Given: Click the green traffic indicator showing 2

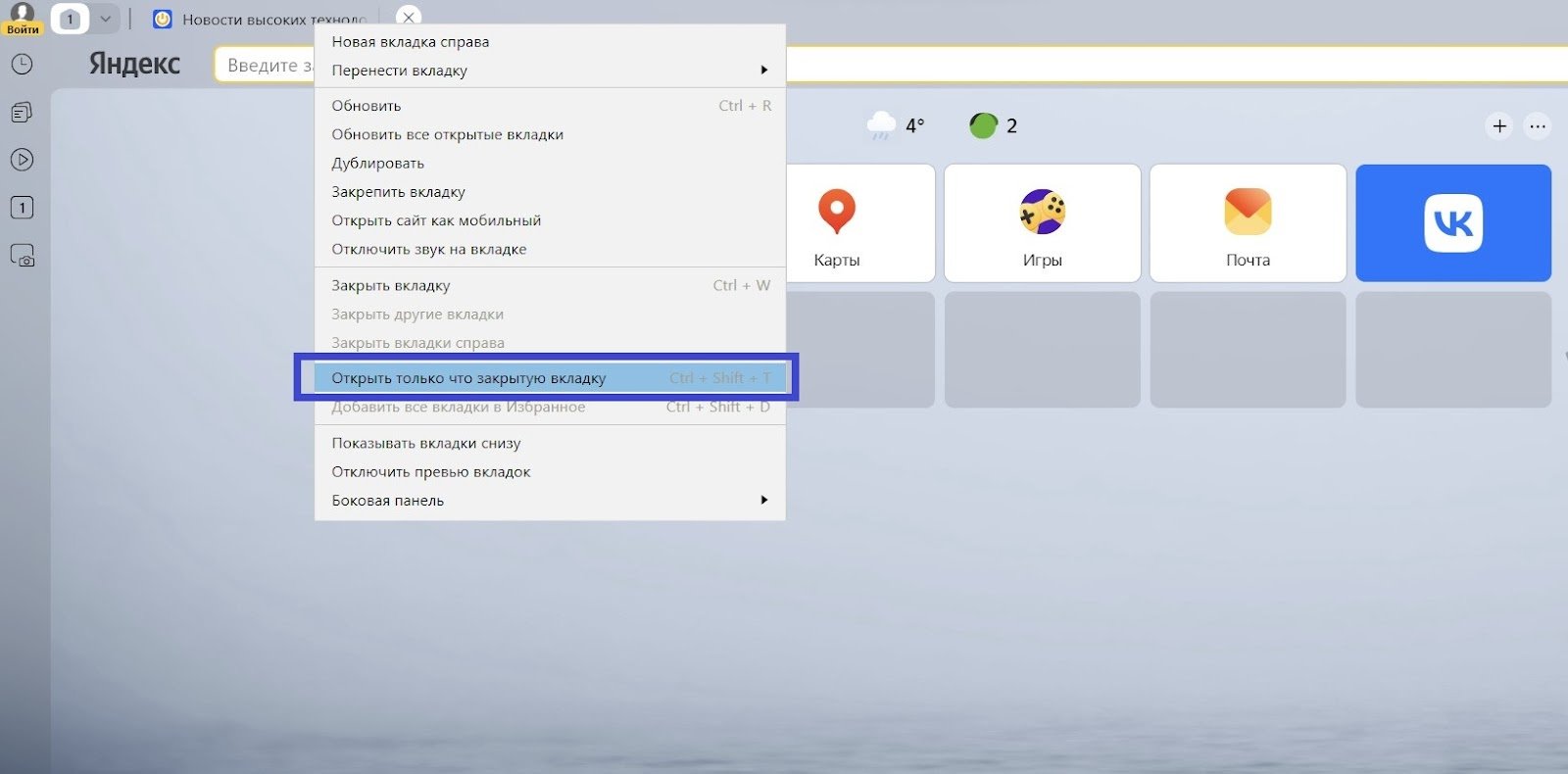Looking at the screenshot, I should (994, 125).
